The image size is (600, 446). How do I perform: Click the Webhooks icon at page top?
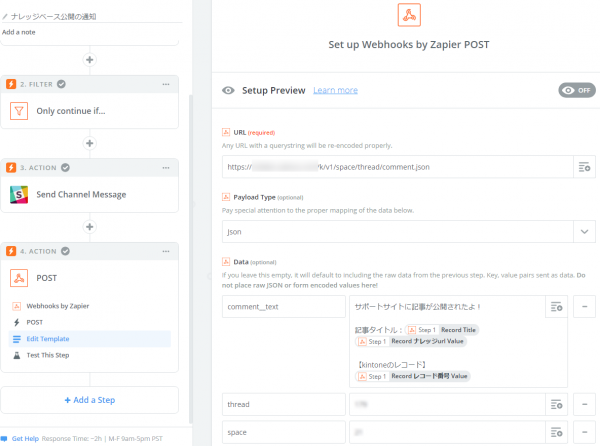[x=409, y=15]
